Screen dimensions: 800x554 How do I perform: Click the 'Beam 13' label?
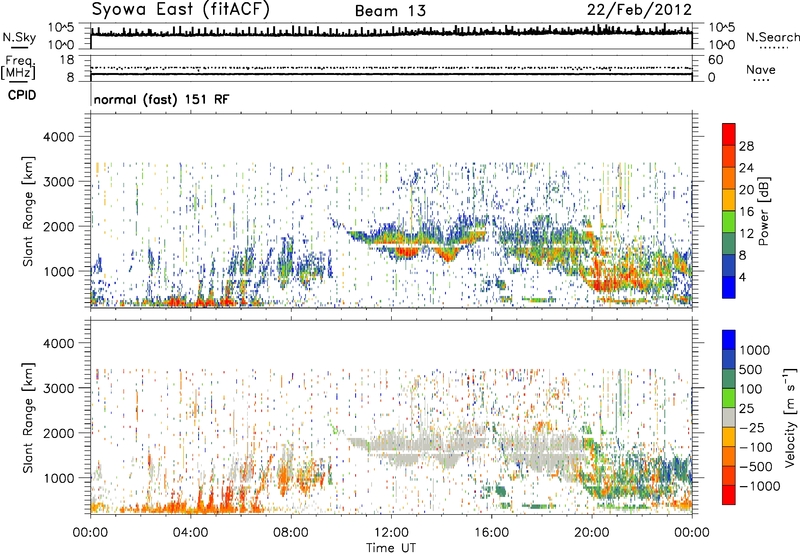point(390,11)
